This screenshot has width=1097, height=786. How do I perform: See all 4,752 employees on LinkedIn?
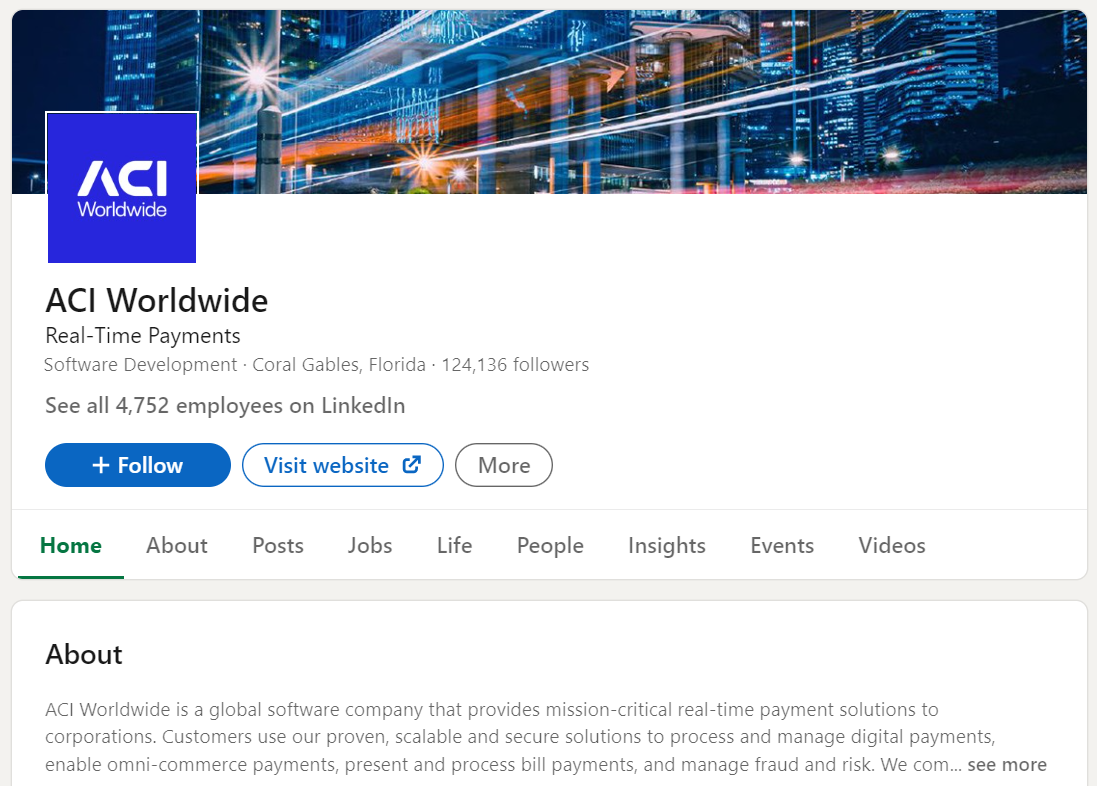[x=224, y=405]
